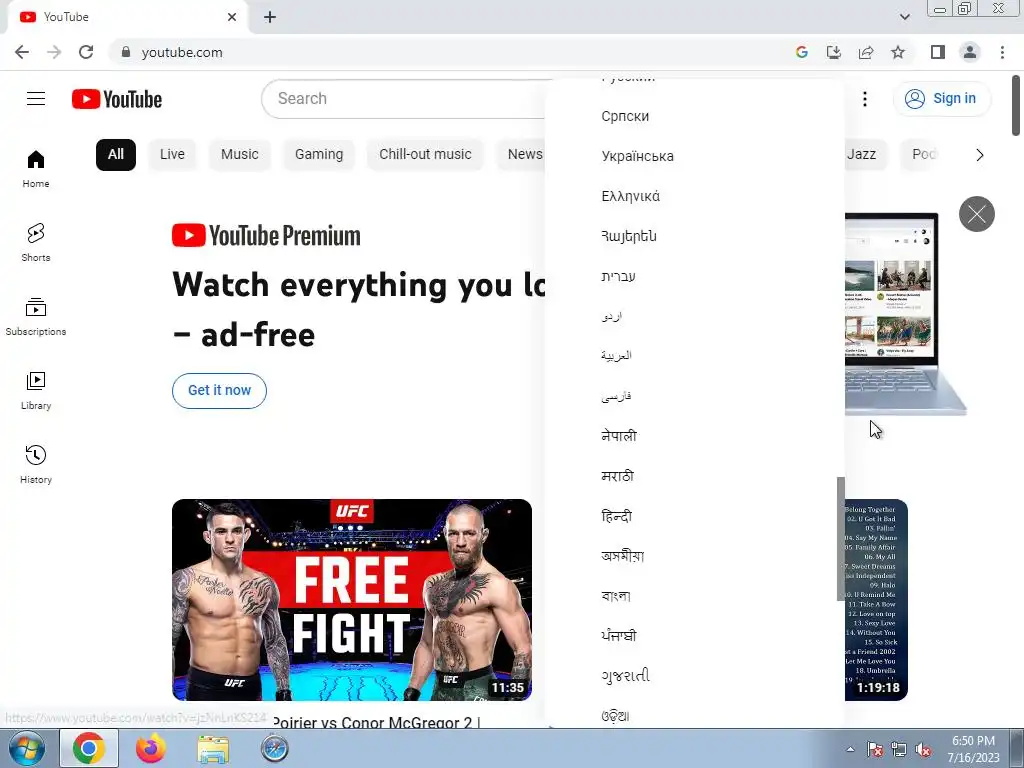Open Library in the sidebar
Viewport: 1024px width, 768px height.
pos(36,391)
